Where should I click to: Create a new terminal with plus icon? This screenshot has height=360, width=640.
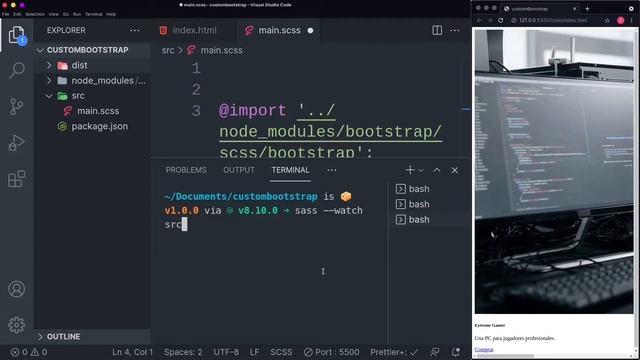tap(410, 170)
